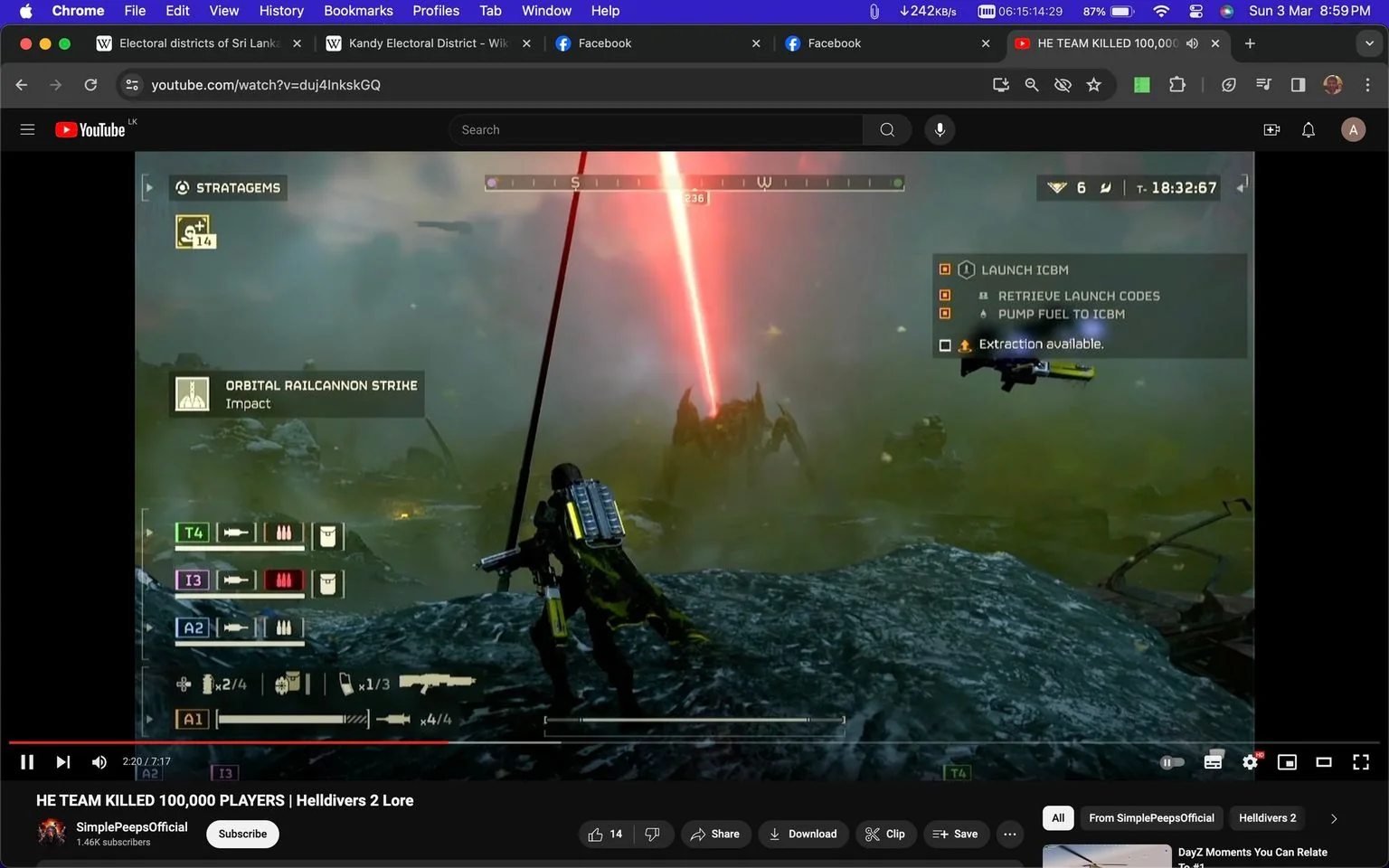The image size is (1389, 868).
Task: Open Chrome profile avatar
Action: [x=1332, y=84]
